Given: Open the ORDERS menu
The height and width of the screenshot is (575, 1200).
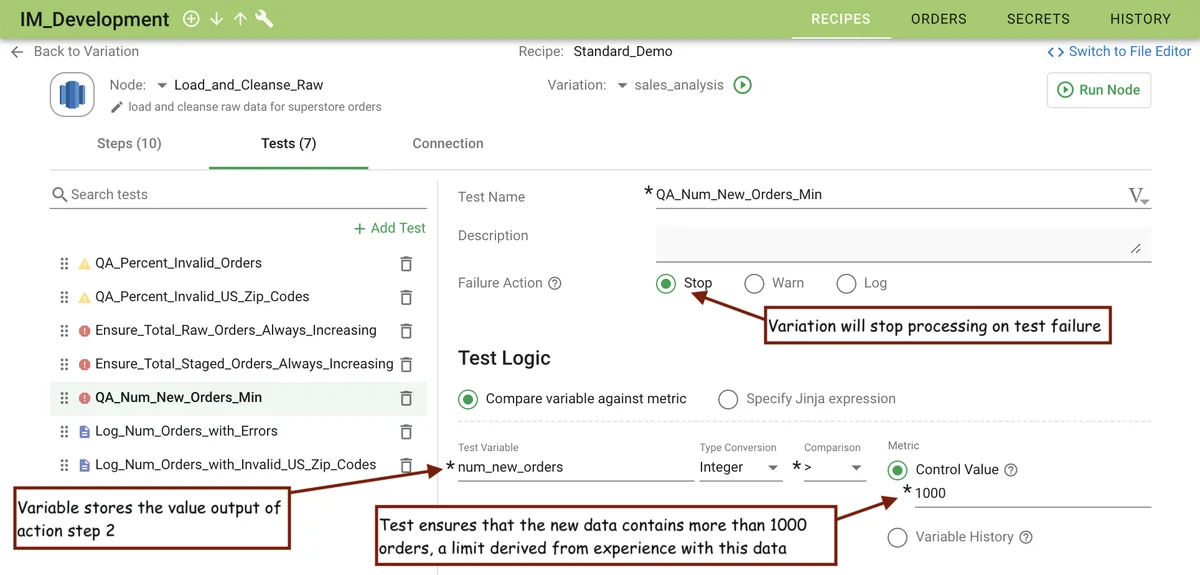Looking at the screenshot, I should [x=938, y=19].
